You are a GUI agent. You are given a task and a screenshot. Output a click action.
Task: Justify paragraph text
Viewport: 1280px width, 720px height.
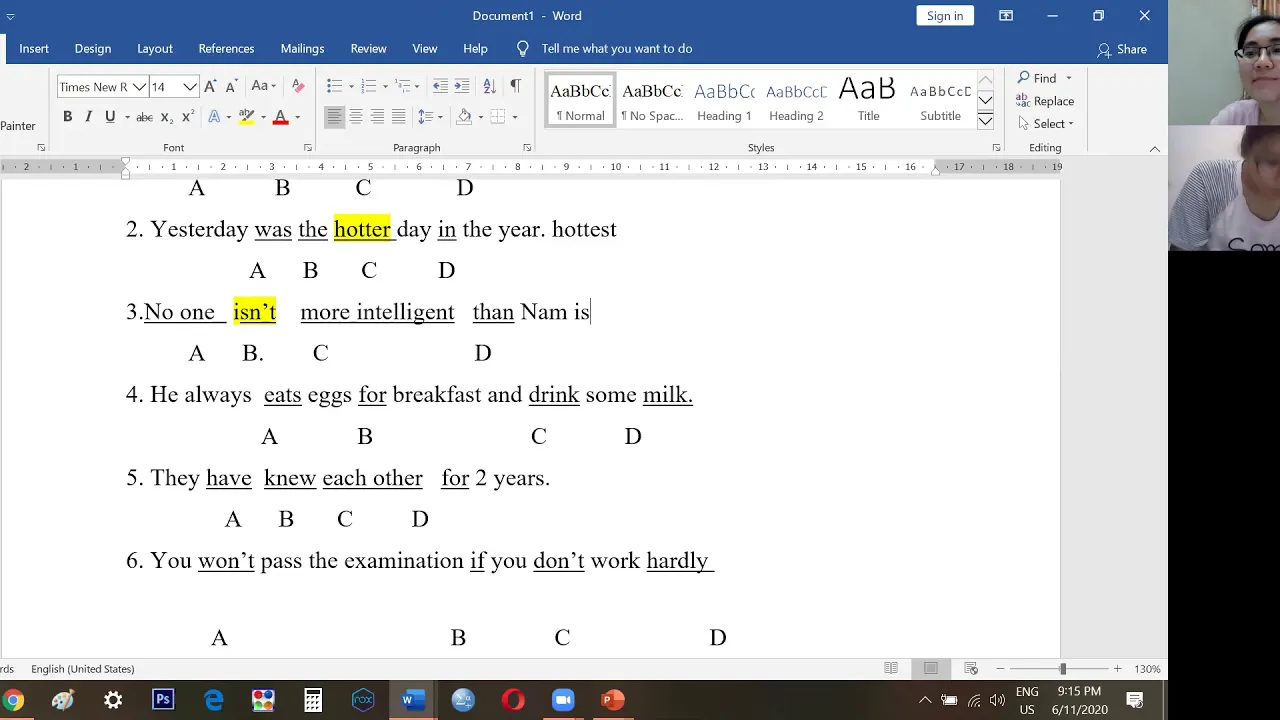pos(398,117)
